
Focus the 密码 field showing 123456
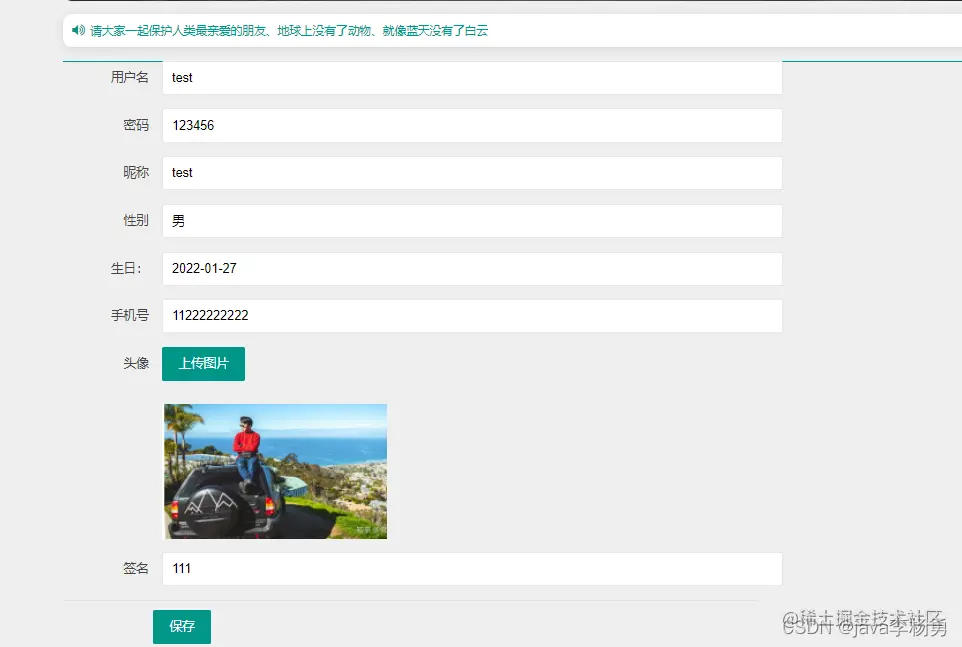(x=472, y=126)
